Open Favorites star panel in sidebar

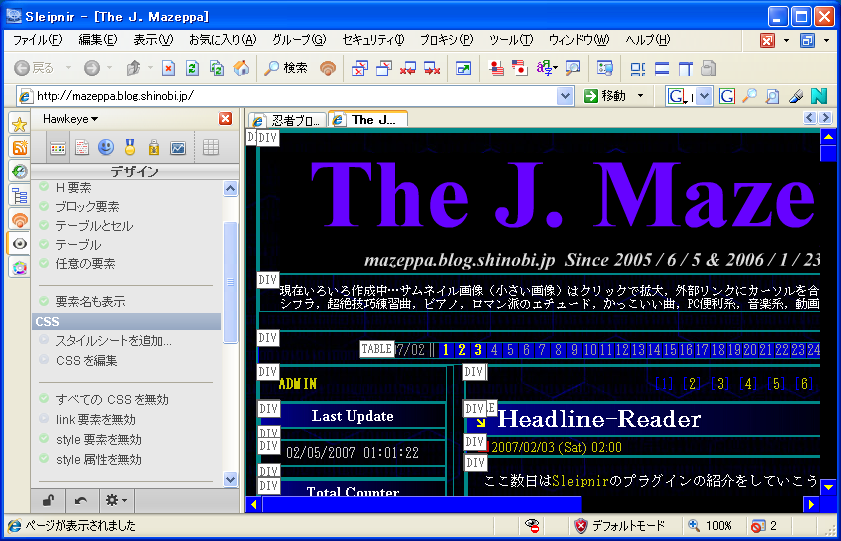pyautogui.click(x=19, y=124)
